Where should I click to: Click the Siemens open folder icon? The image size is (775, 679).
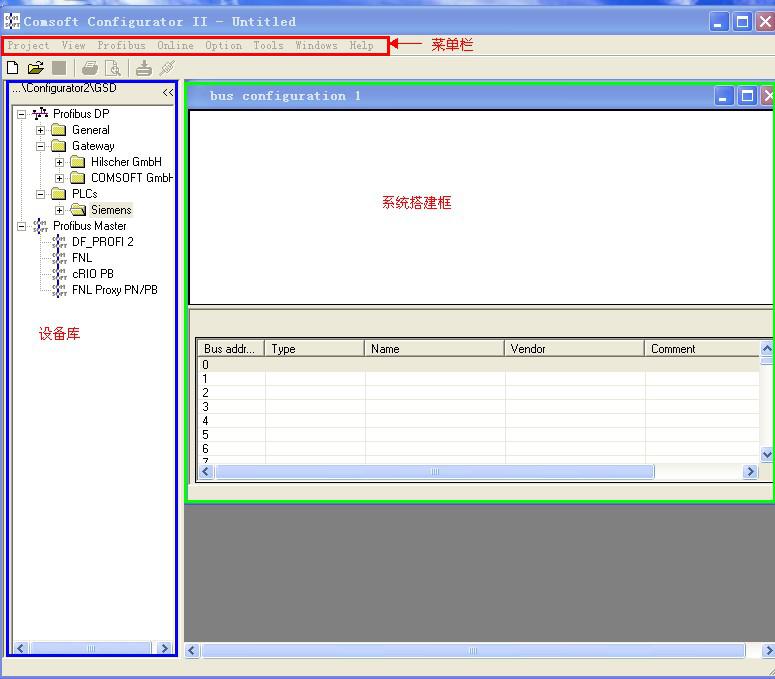point(78,210)
